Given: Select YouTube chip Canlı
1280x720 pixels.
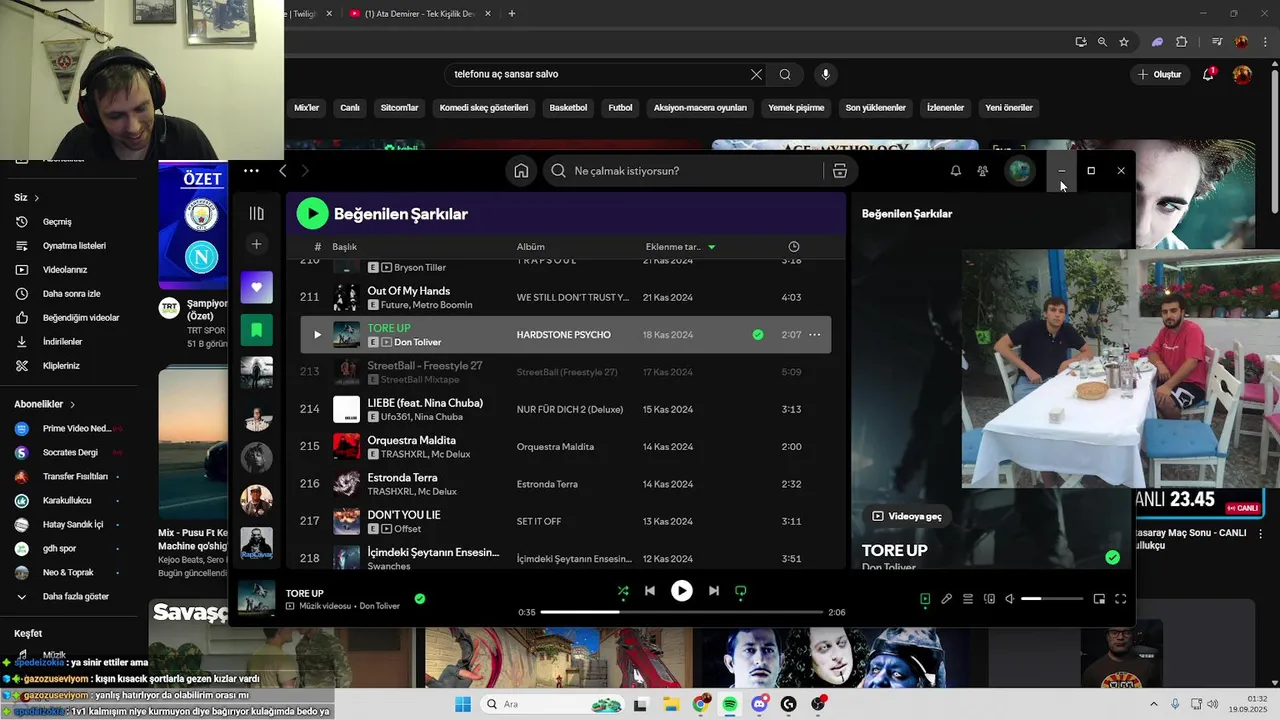Looking at the screenshot, I should pos(350,108).
